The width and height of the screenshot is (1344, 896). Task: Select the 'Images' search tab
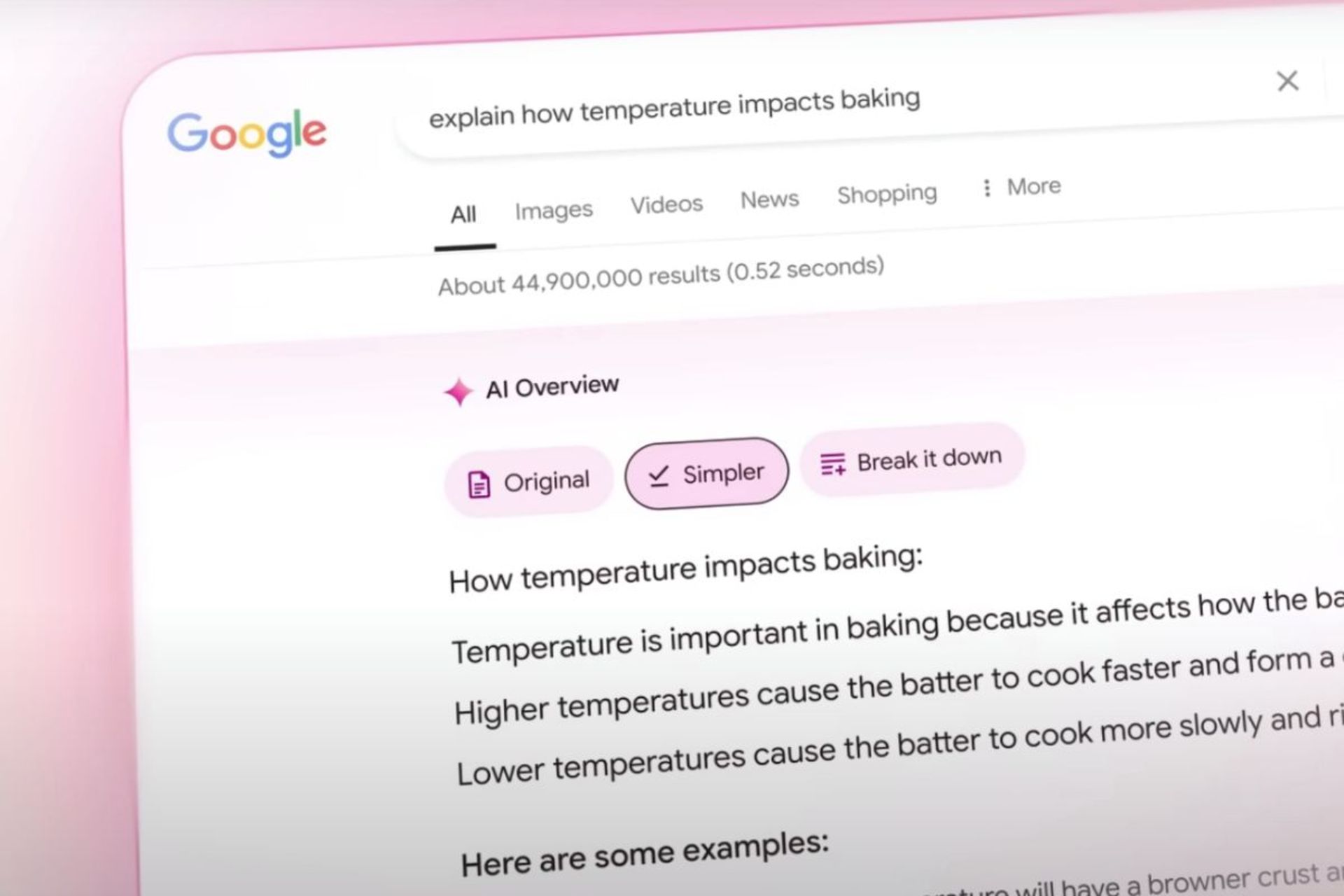(554, 198)
